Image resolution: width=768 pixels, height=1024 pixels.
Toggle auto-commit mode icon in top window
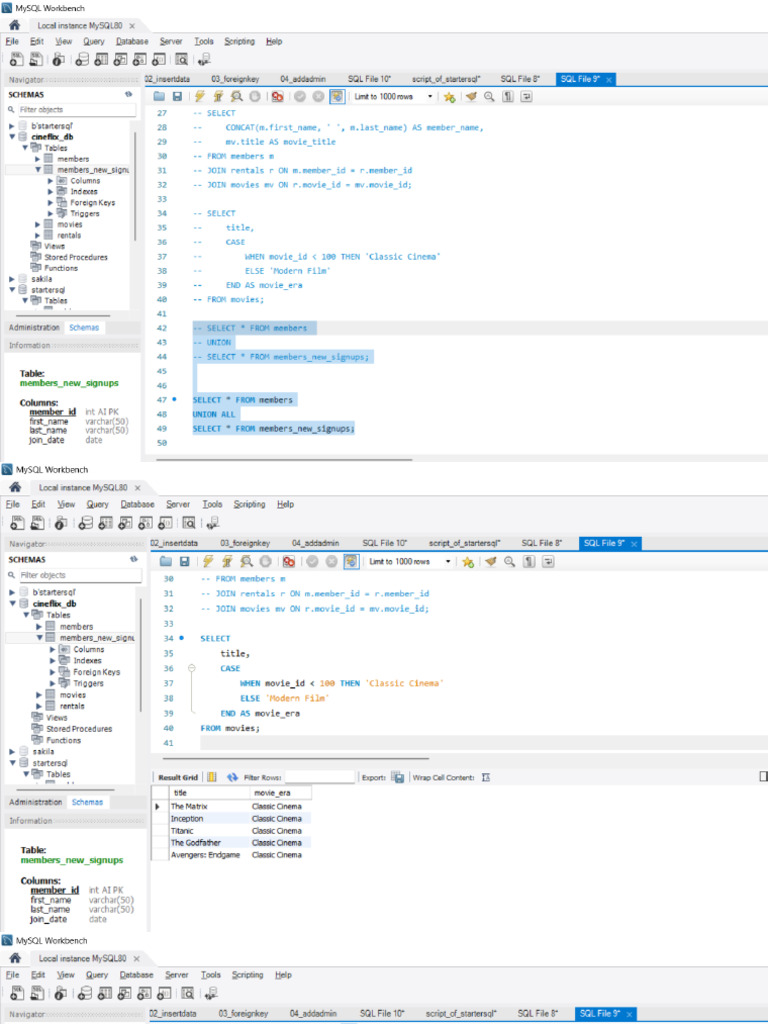337,97
